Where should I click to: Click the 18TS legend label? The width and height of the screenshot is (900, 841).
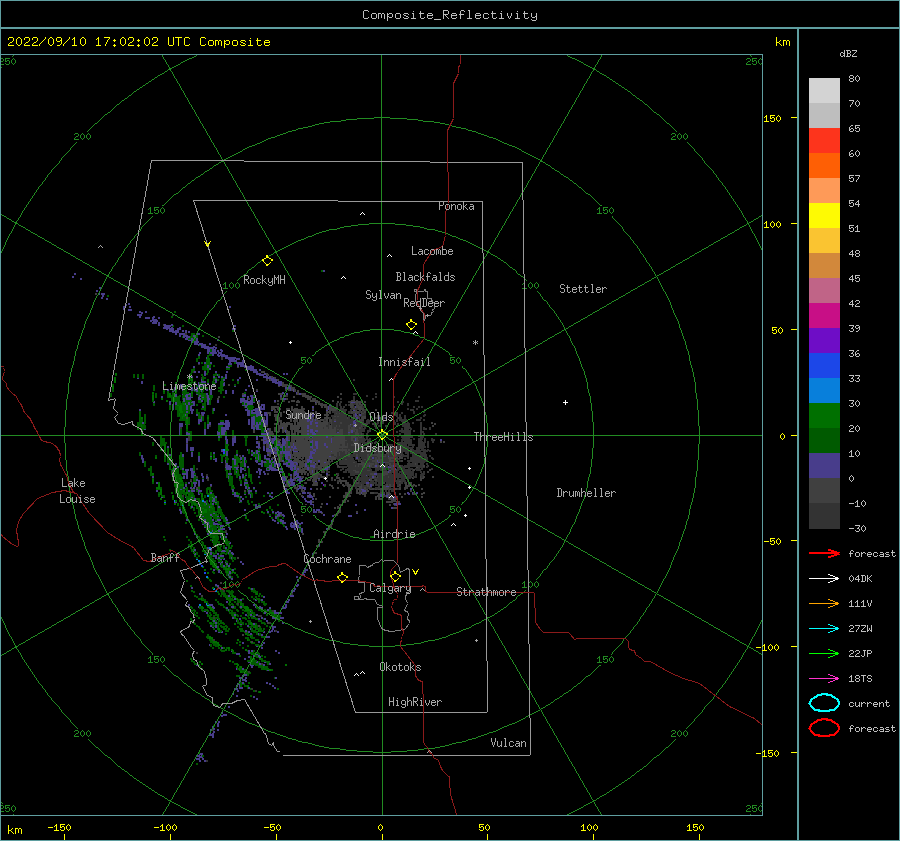(x=860, y=679)
